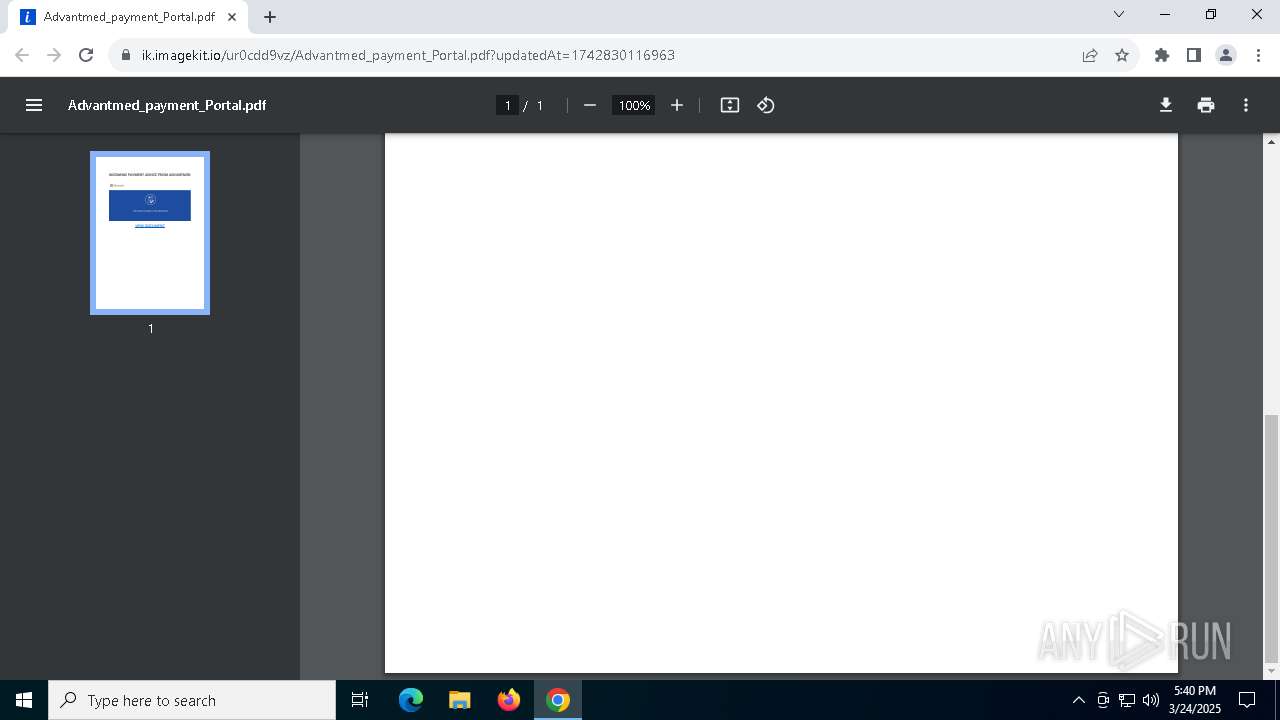Viewport: 1280px width, 720px height.
Task: Click the page number input field
Action: pos(507,105)
